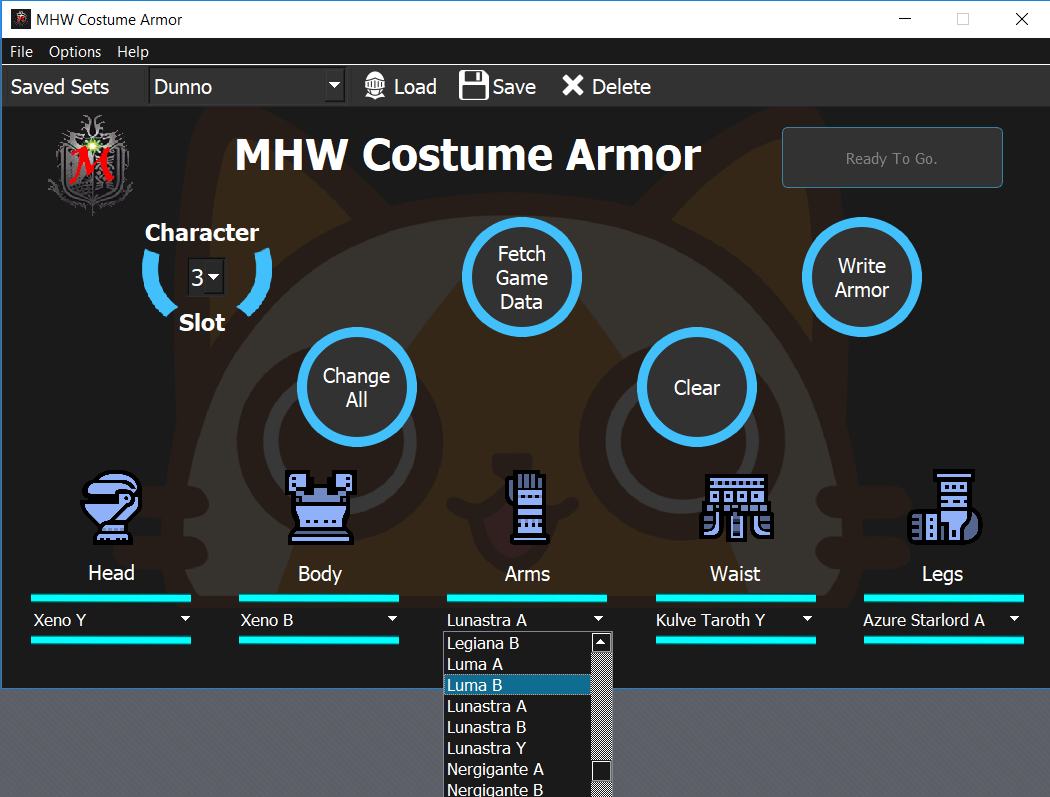Select highlighted Luma B in the list
1050x797 pixels.
[518, 685]
